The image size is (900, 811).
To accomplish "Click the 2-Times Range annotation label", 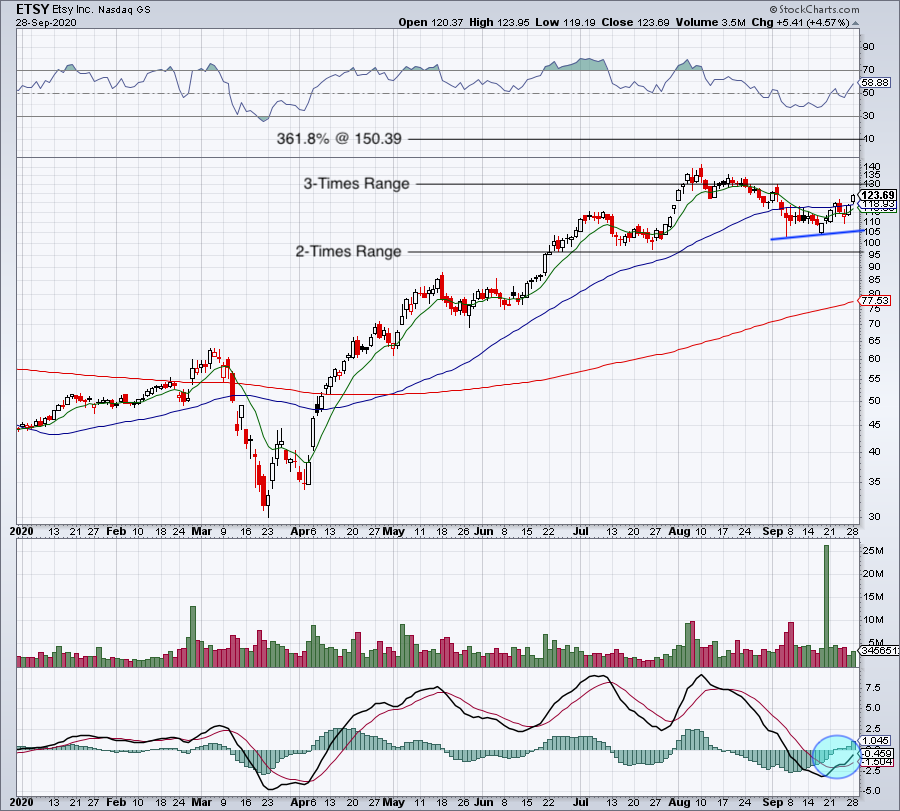I will coord(348,251).
